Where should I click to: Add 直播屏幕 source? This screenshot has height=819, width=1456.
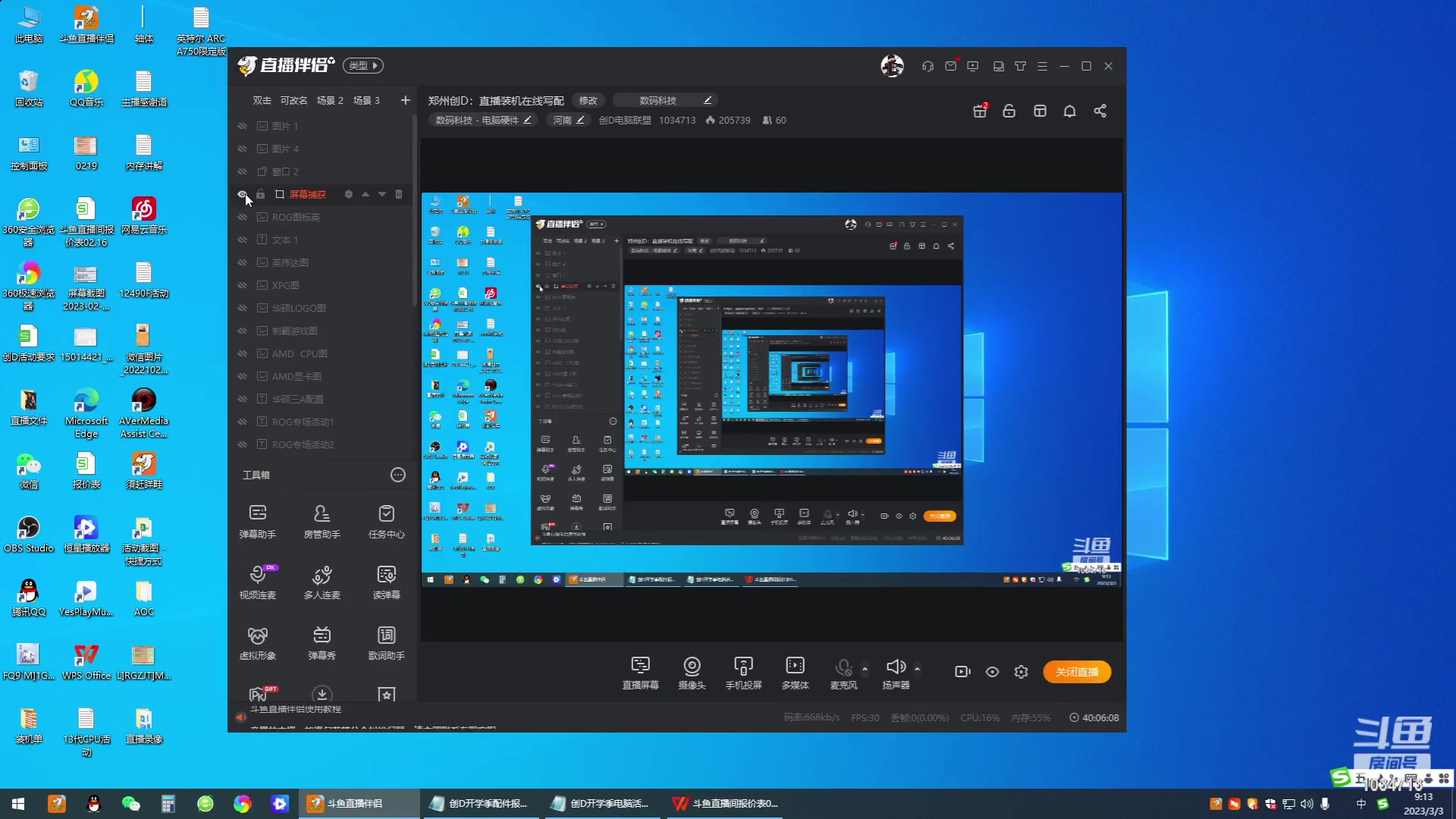click(641, 673)
